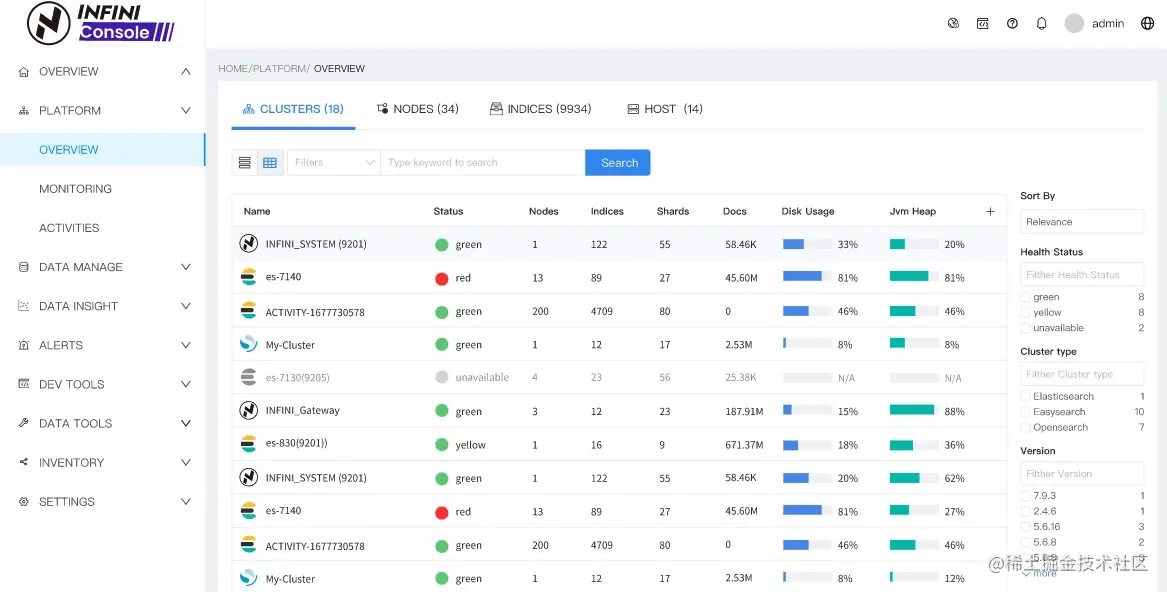Open the Filters dropdown
Image resolution: width=1167 pixels, height=592 pixels.
(x=334, y=162)
